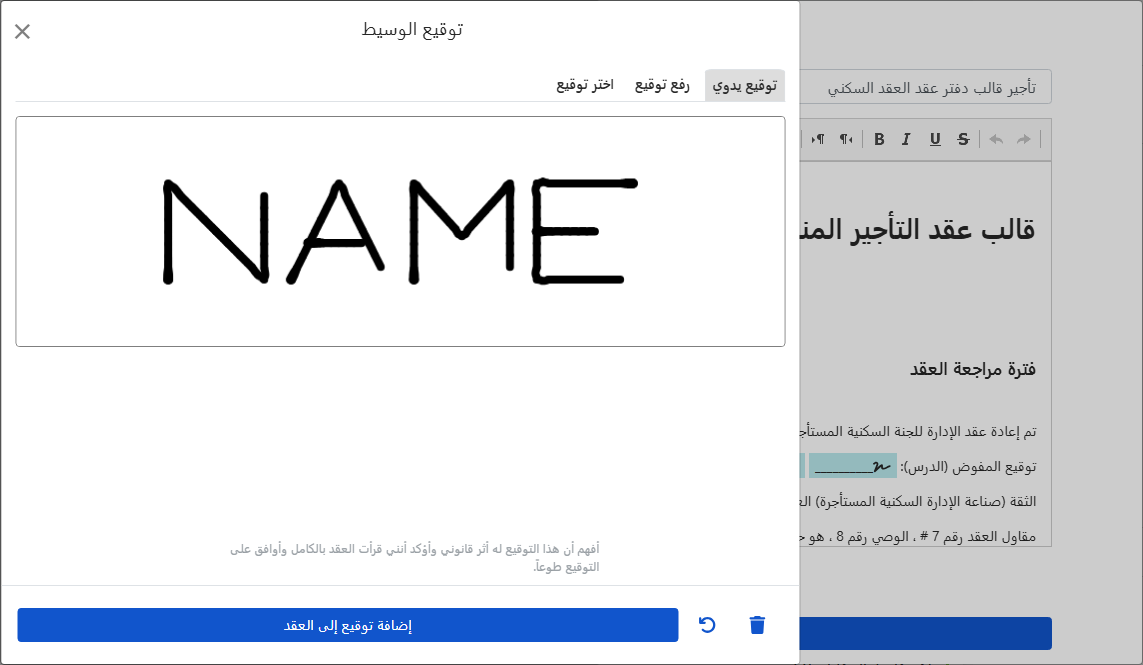Viewport: 1143px width, 665px height.
Task: Toggle underline formatting in editor toolbar
Action: 935,139
